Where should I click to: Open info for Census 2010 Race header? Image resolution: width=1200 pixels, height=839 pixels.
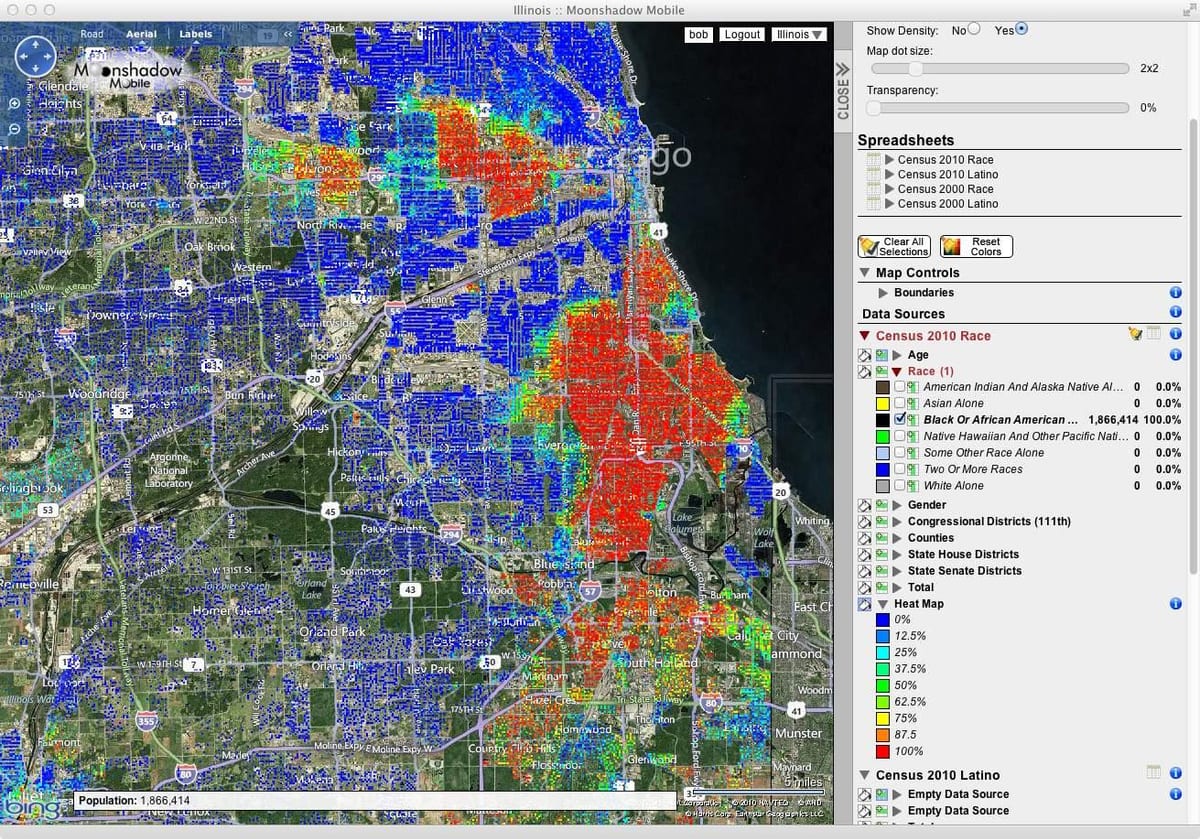pyautogui.click(x=1175, y=334)
